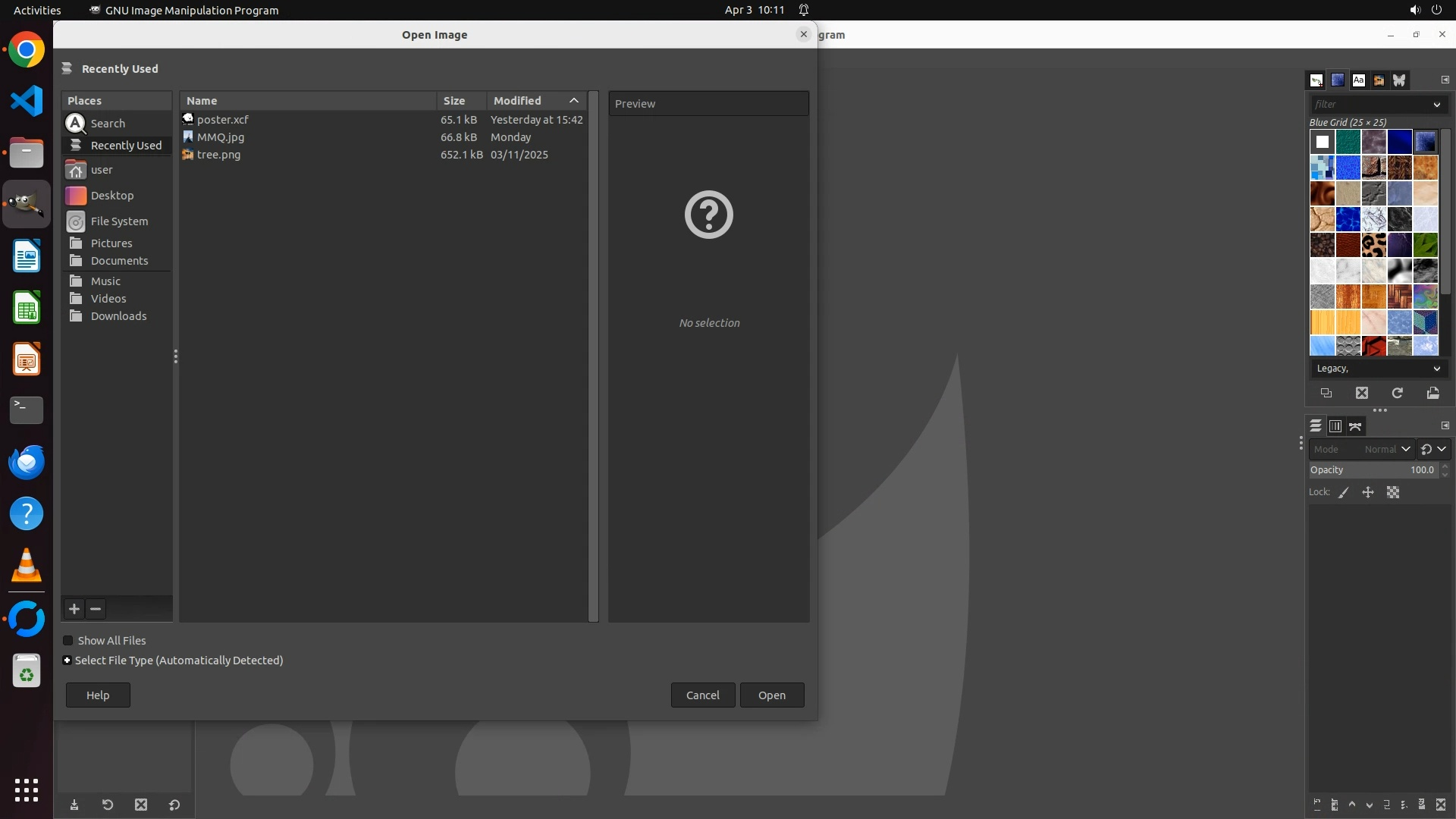Open pattern as image icon
The width and height of the screenshot is (1456, 819).
pos(1432,393)
